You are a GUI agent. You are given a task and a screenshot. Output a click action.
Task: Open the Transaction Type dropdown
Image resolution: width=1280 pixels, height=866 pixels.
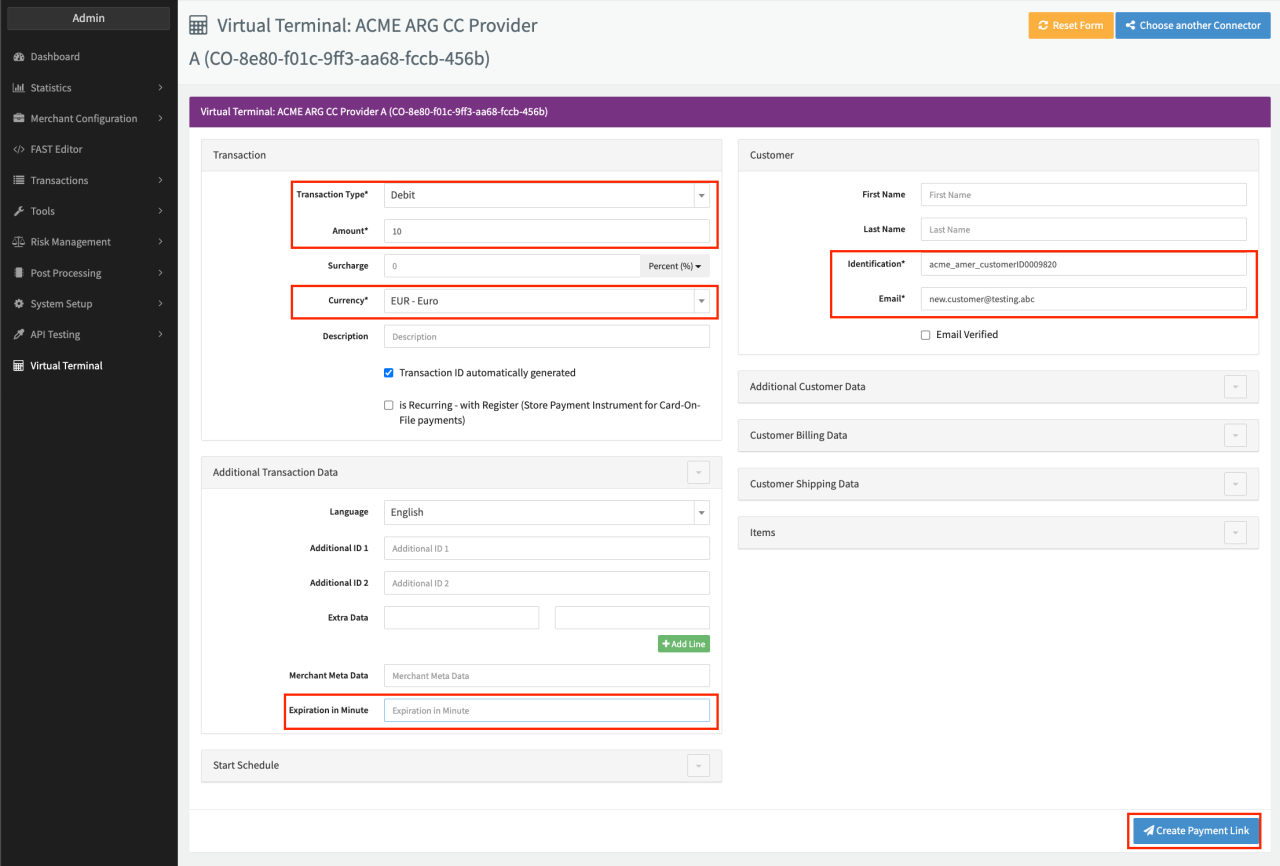click(546, 195)
